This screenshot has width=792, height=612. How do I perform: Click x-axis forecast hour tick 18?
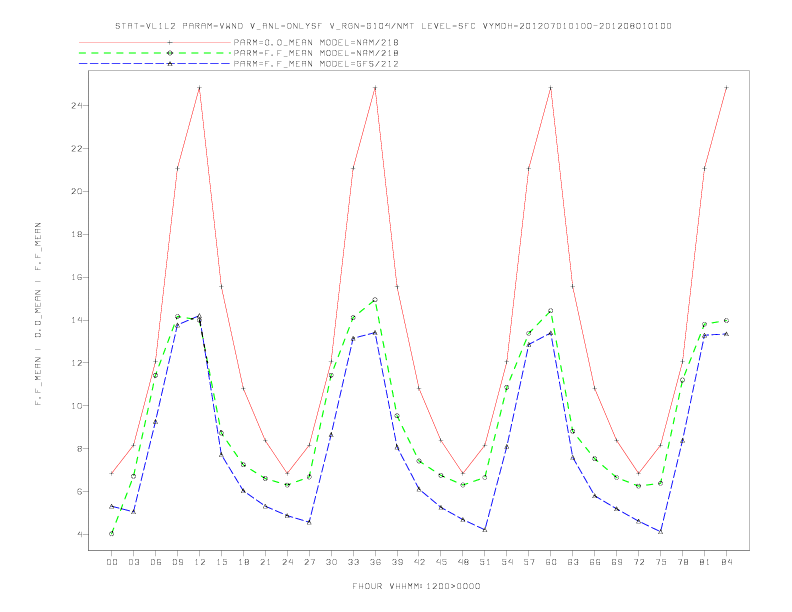point(243,562)
